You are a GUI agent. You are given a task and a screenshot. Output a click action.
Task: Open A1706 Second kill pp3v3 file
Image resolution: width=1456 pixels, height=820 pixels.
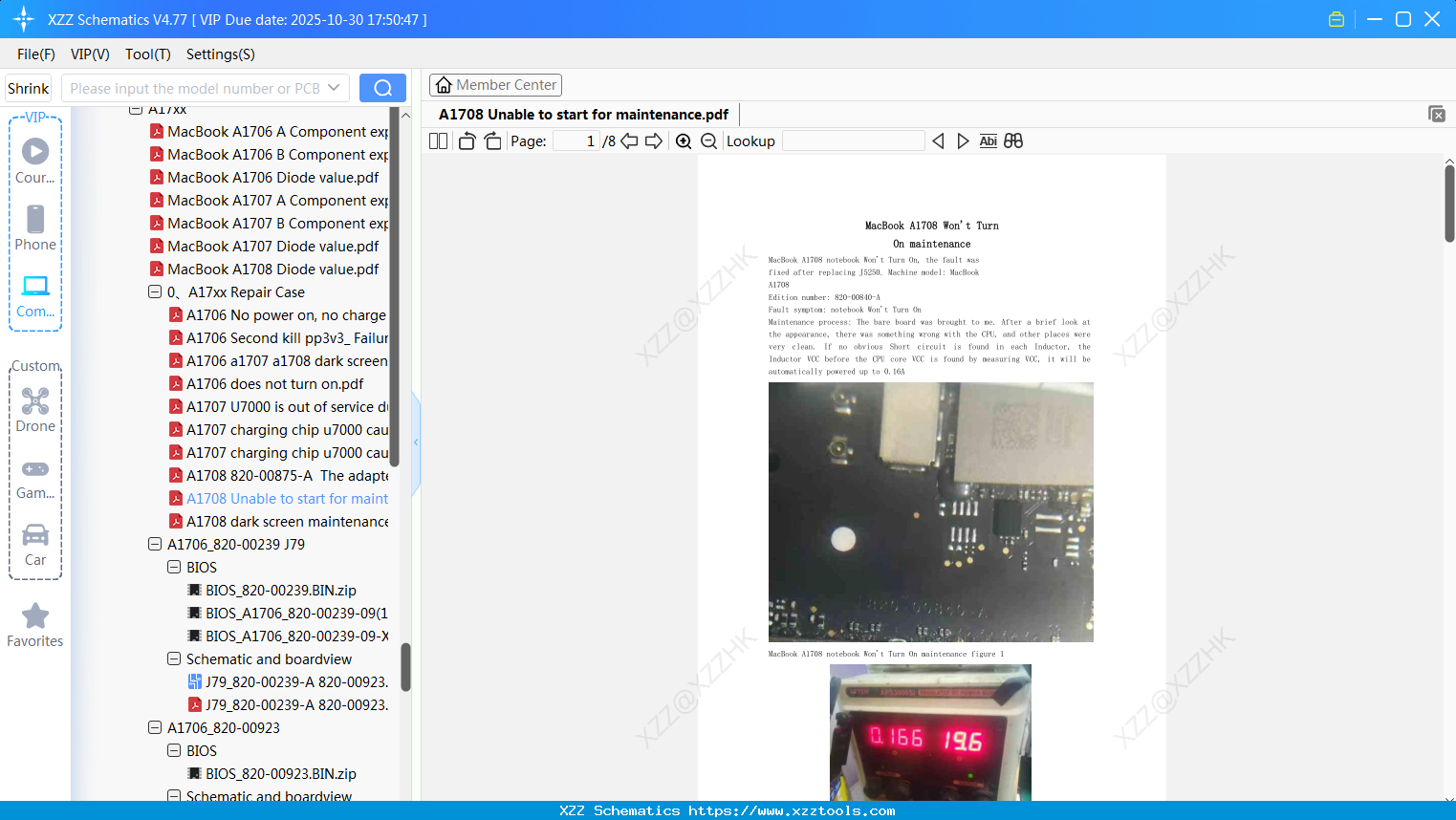[x=278, y=338]
